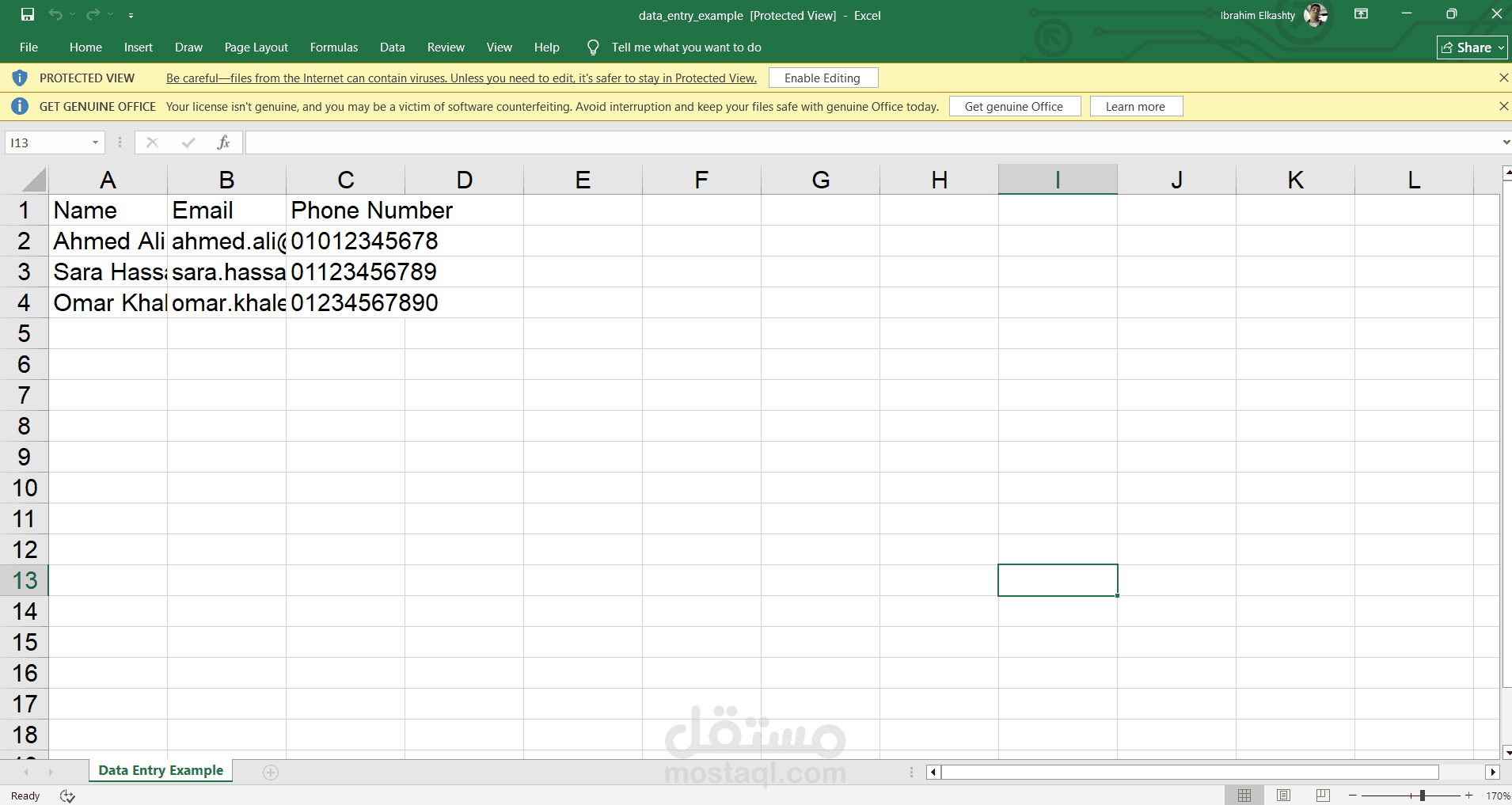Add a new sheet with plus icon
Image resolution: width=1512 pixels, height=805 pixels.
point(271,773)
